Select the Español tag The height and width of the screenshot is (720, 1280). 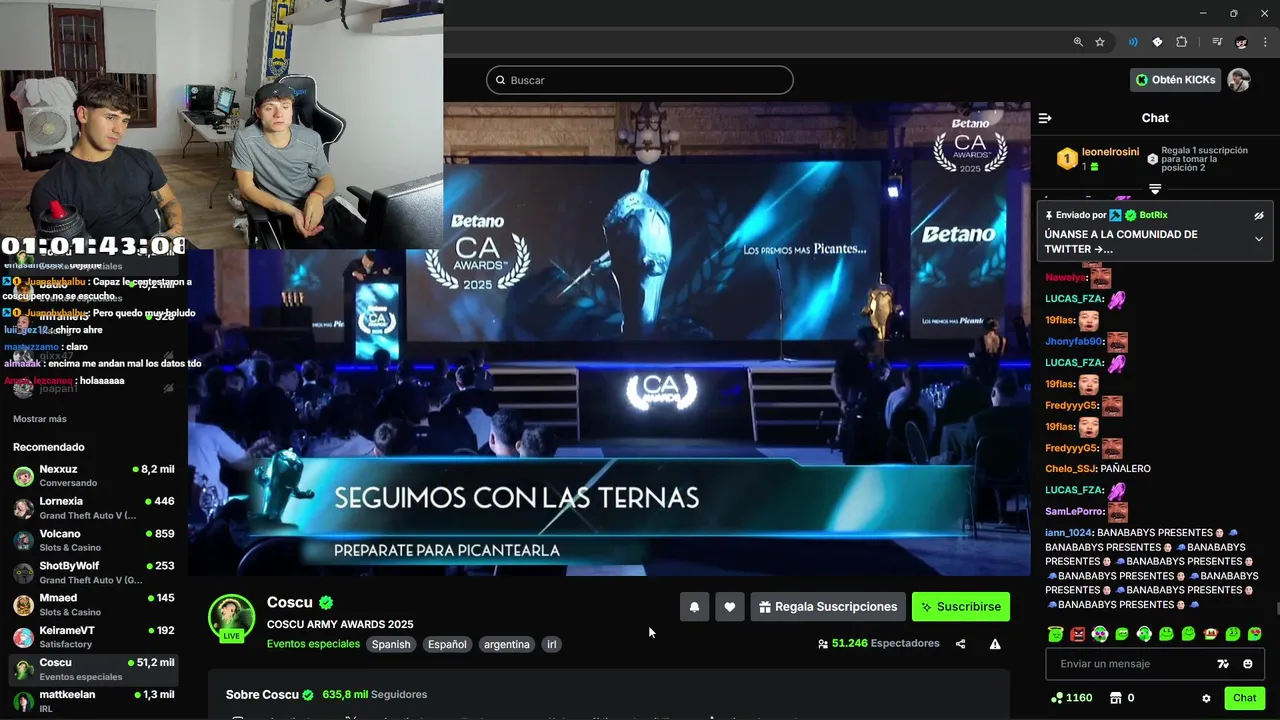447,645
